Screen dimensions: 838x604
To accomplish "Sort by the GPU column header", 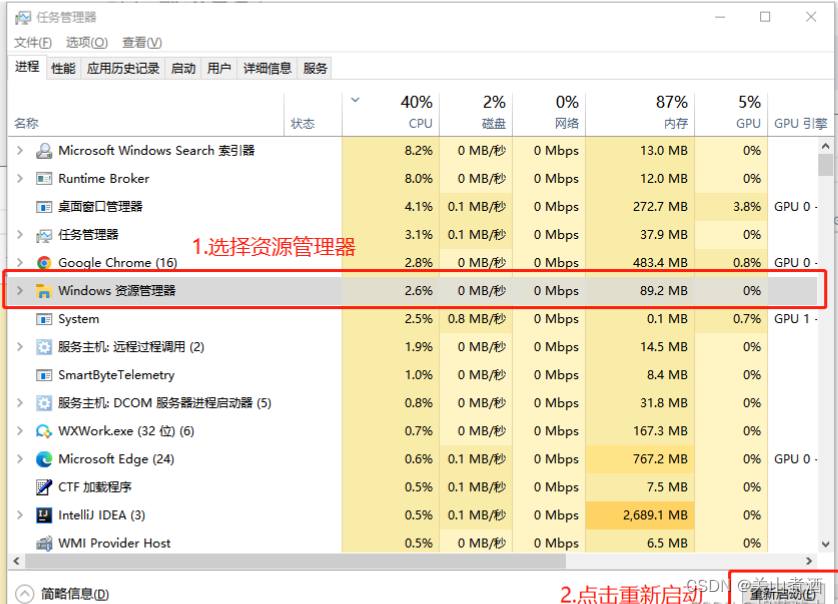I will [x=731, y=113].
